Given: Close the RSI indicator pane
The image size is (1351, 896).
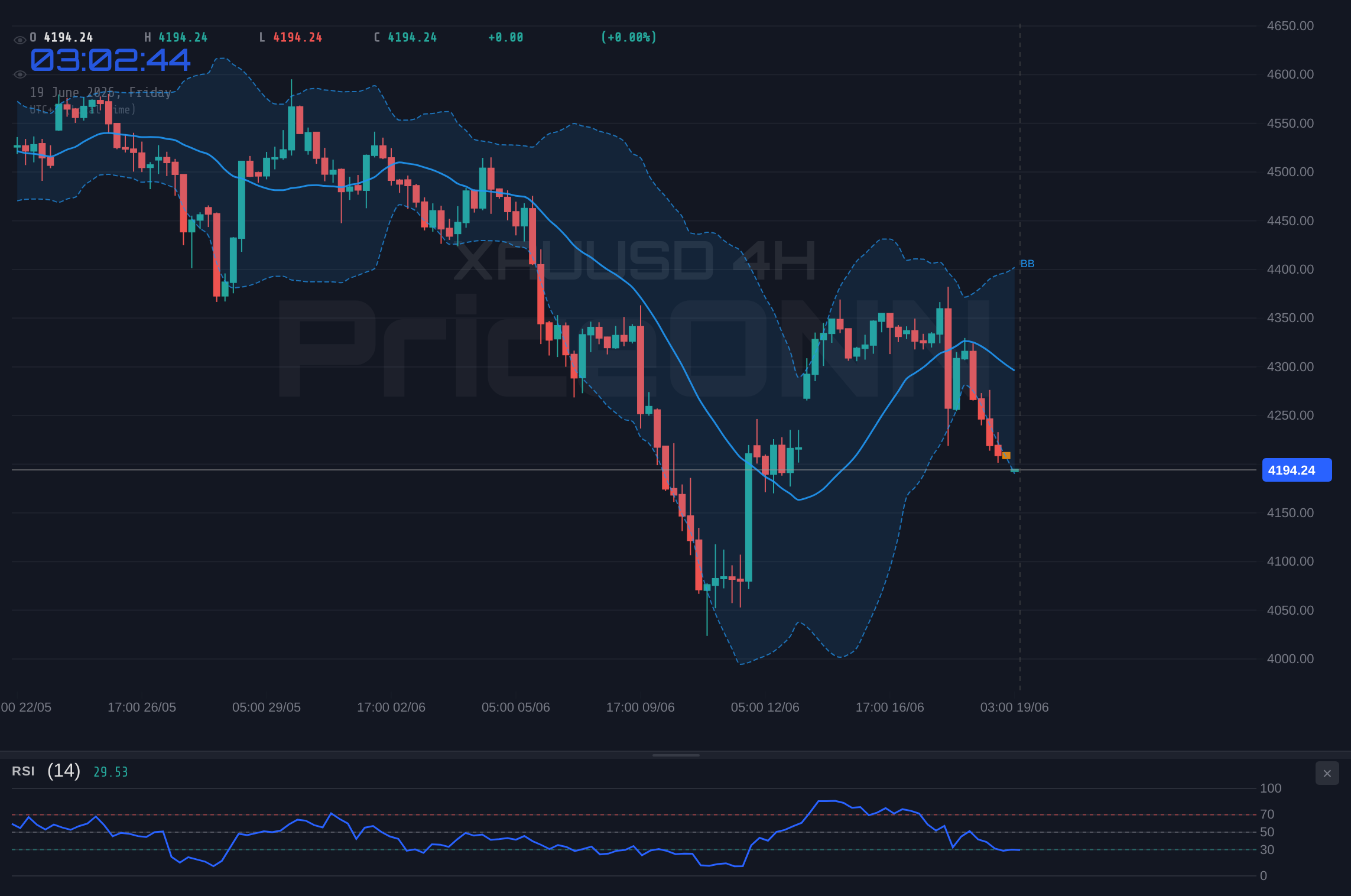Looking at the screenshot, I should point(1327,773).
